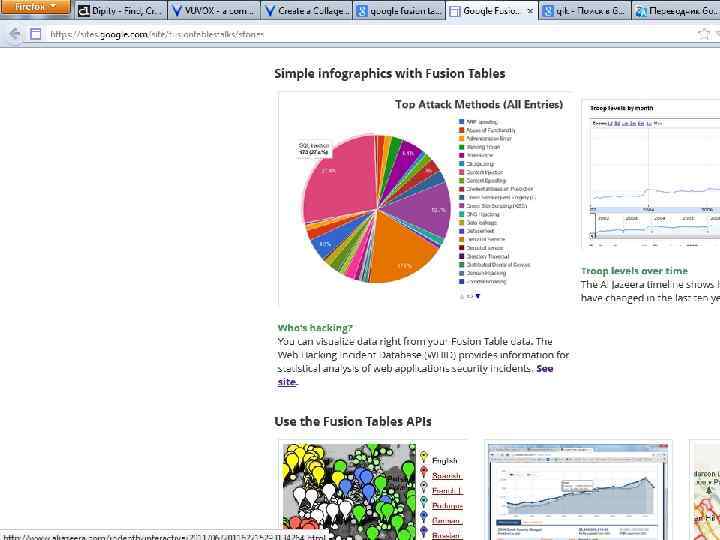Click the Abuse of Functionality legend swatch
This screenshot has width=720, height=540.
(x=461, y=130)
